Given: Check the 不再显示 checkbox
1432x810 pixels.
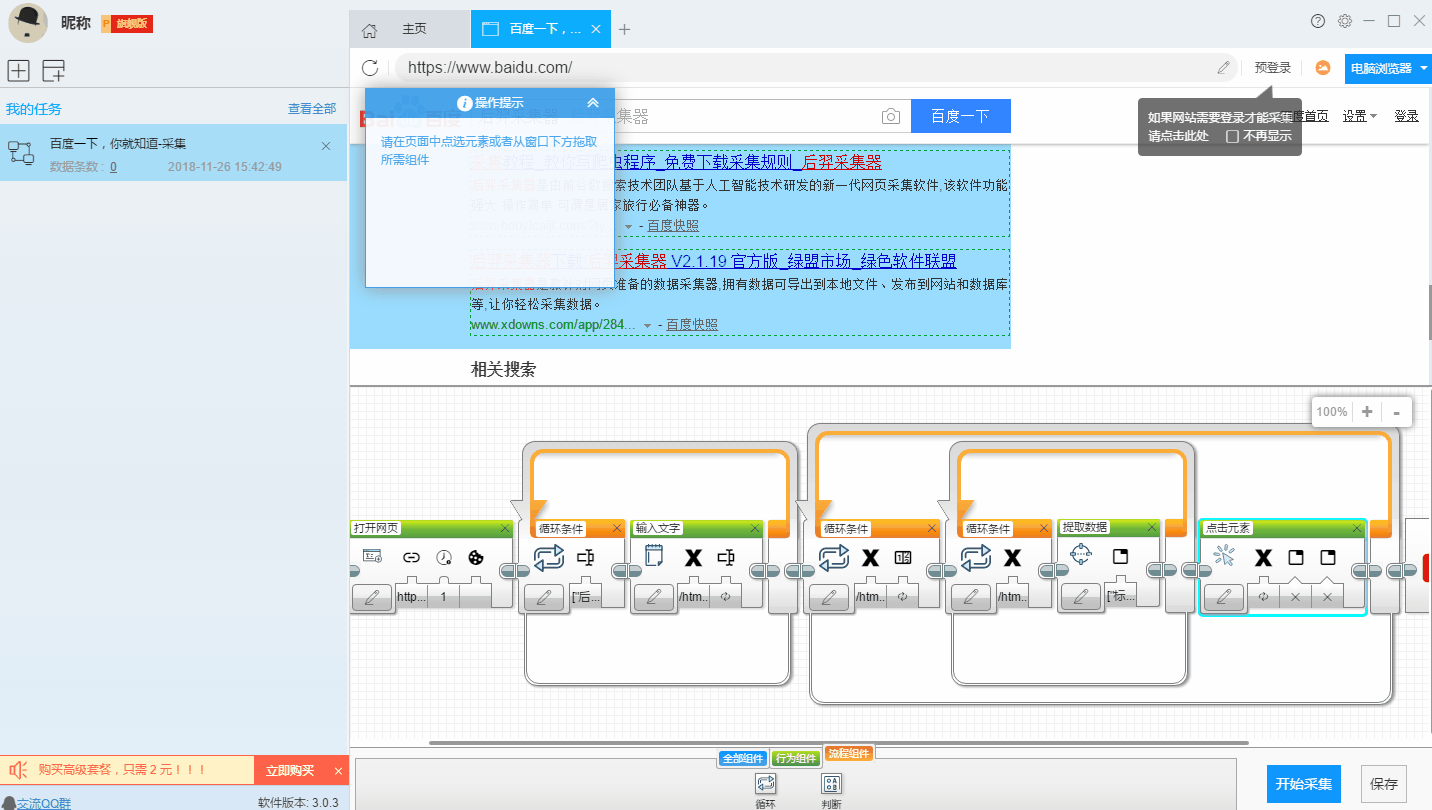Looking at the screenshot, I should (1233, 136).
